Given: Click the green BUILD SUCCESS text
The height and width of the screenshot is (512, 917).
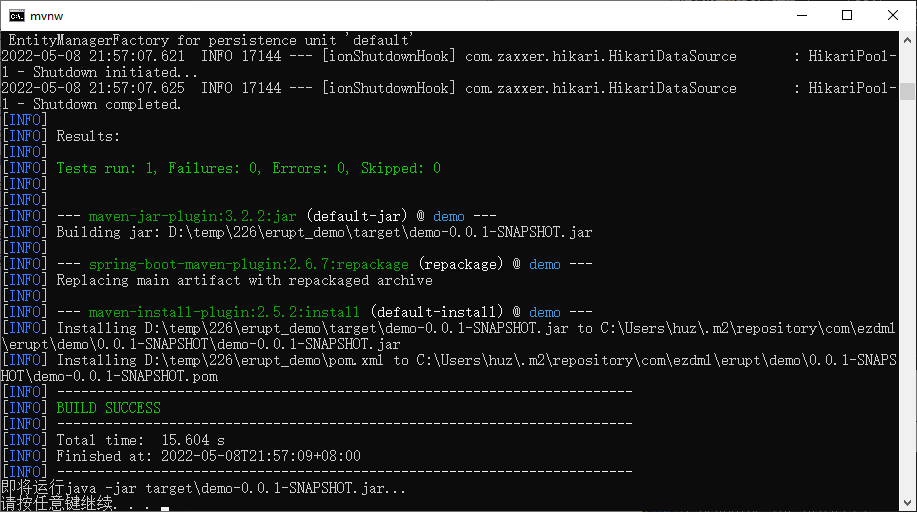Looking at the screenshot, I should (108, 408).
